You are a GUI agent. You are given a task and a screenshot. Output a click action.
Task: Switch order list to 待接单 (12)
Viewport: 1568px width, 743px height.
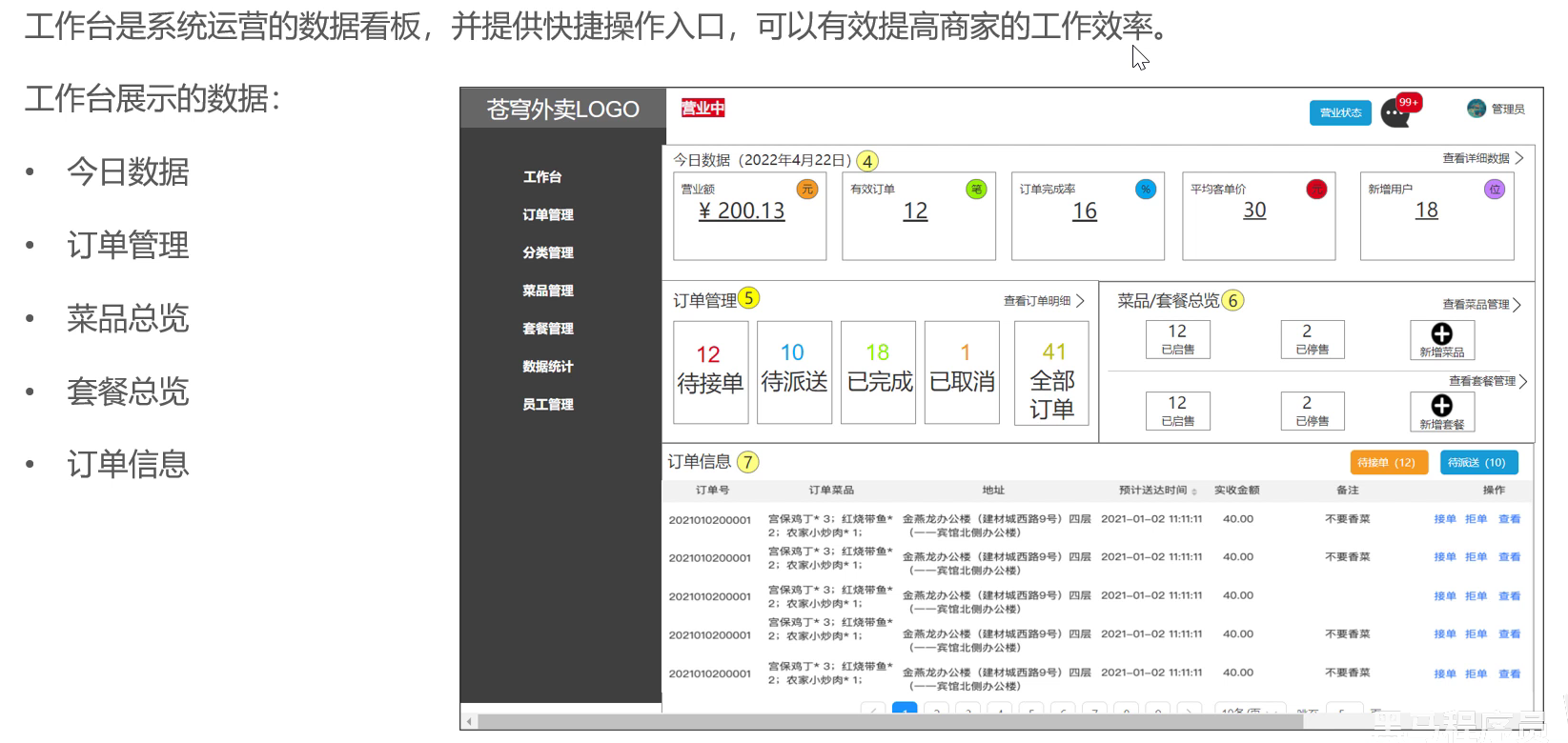[x=1388, y=462]
